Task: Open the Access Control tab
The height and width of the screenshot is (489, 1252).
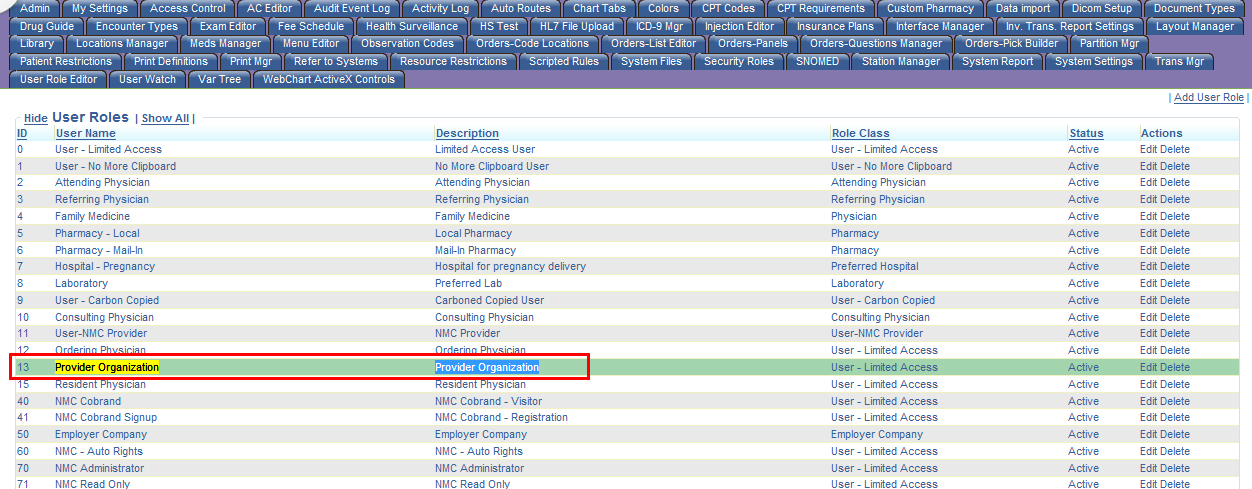Action: tap(187, 8)
